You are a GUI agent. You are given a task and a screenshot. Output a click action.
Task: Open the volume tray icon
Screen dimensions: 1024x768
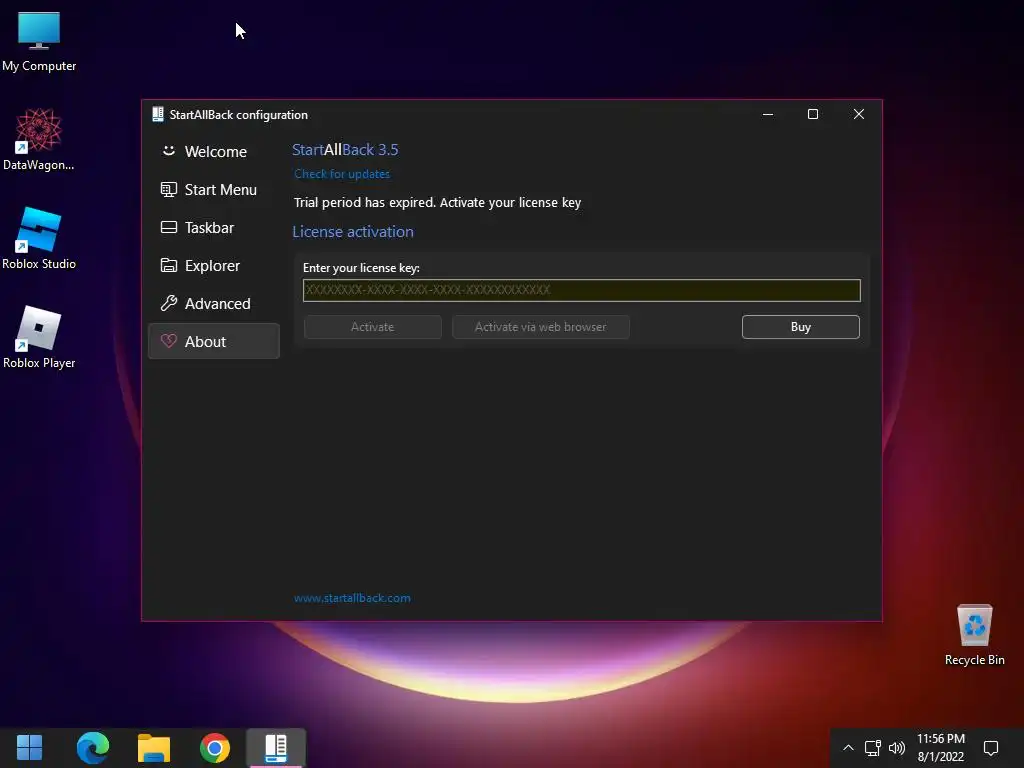pos(897,748)
